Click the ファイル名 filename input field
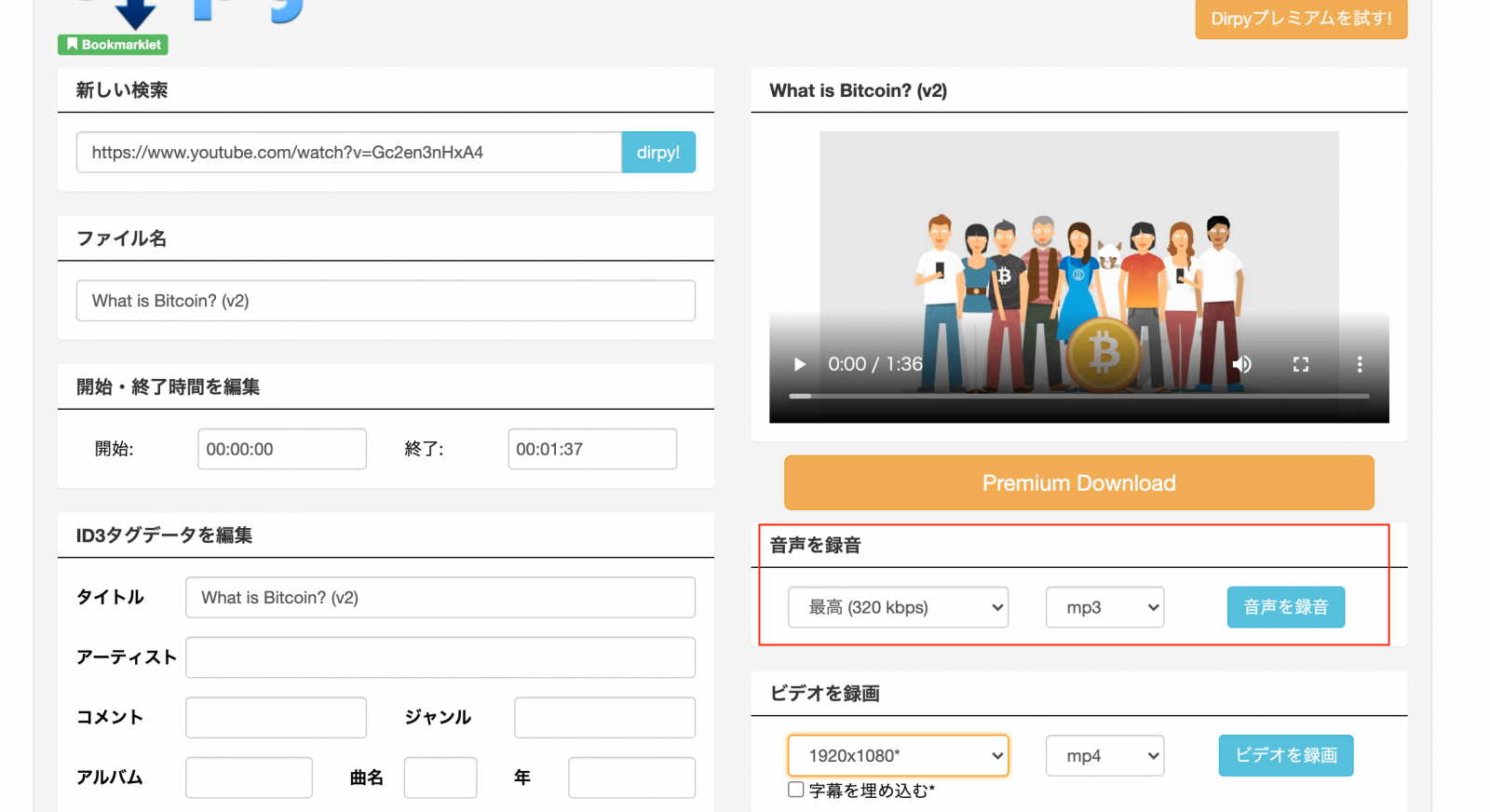The height and width of the screenshot is (812, 1490). coord(386,301)
